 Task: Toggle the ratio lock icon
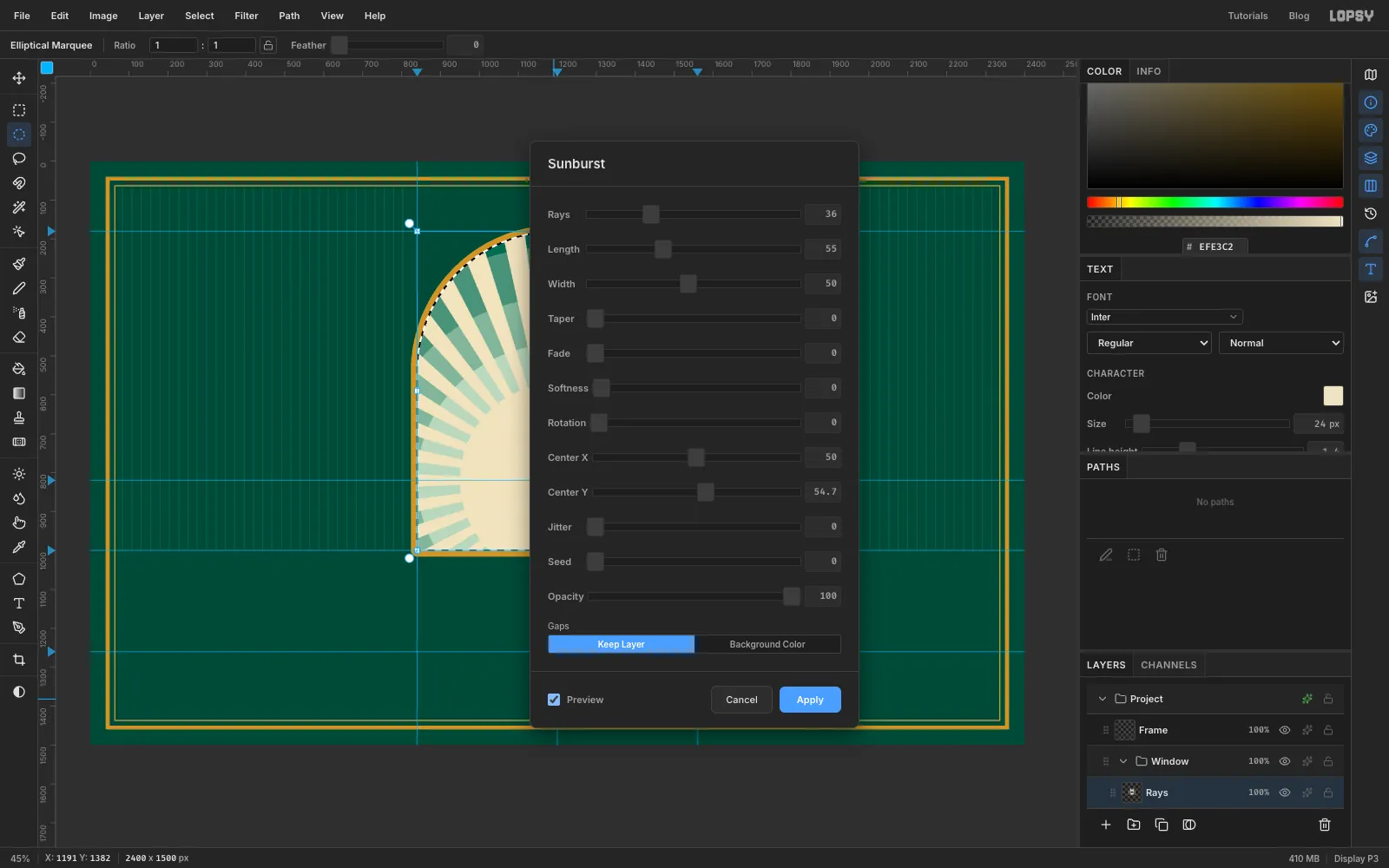click(268, 45)
